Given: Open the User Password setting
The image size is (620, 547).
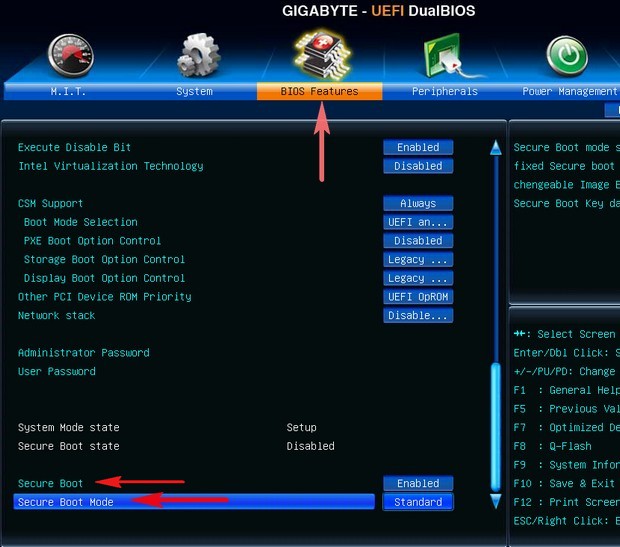Looking at the screenshot, I should [x=57, y=371].
